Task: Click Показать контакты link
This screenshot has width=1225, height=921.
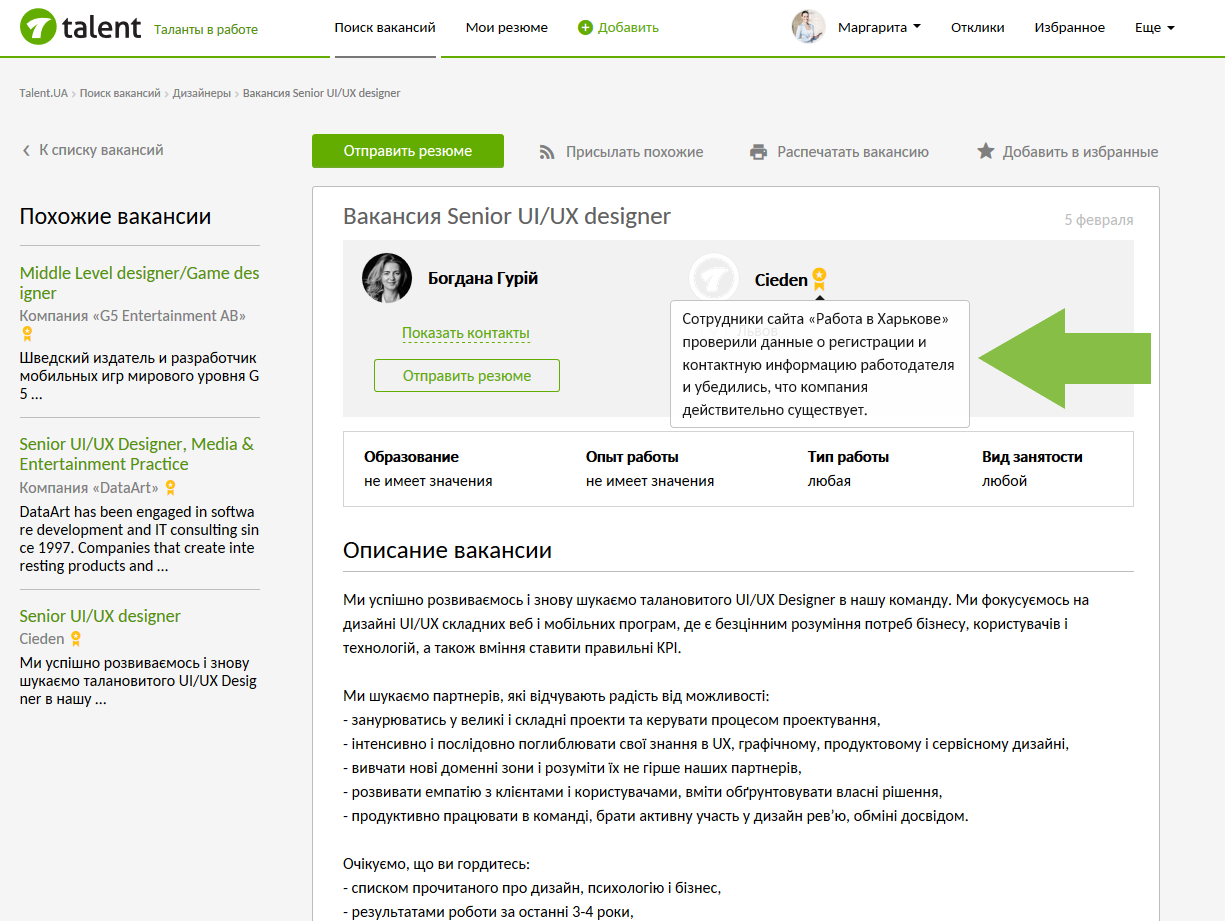Action: point(466,333)
